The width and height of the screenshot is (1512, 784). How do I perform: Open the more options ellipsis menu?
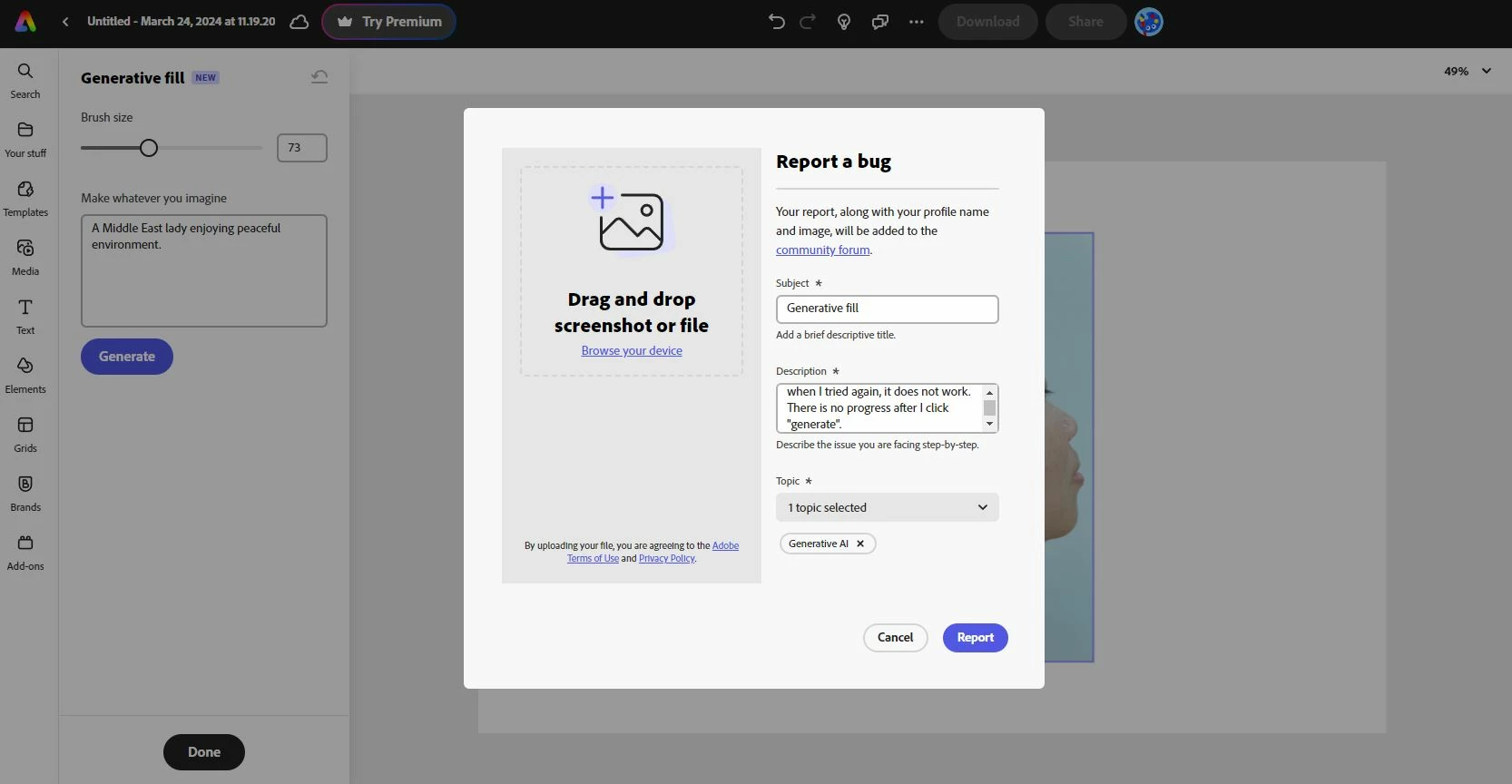pyautogui.click(x=916, y=22)
